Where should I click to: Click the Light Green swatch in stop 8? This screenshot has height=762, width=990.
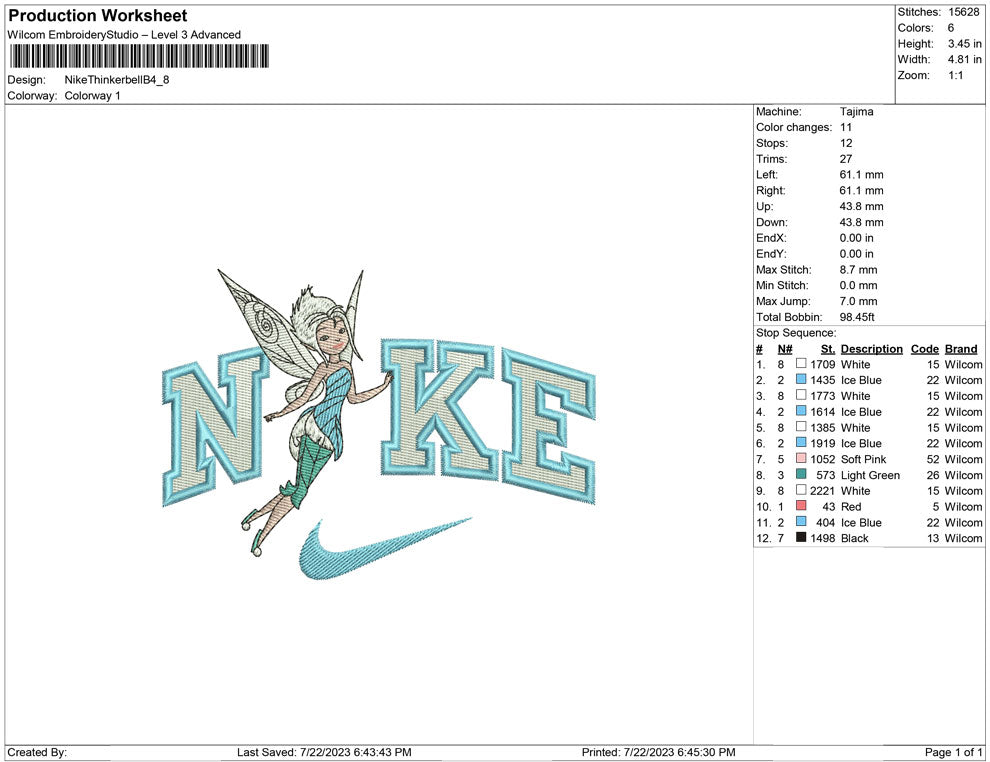point(801,474)
